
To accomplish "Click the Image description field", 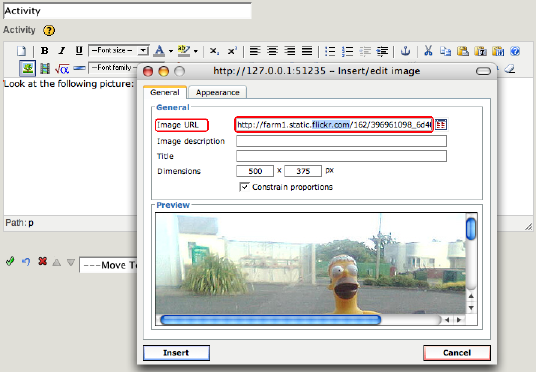I will tap(341, 141).
